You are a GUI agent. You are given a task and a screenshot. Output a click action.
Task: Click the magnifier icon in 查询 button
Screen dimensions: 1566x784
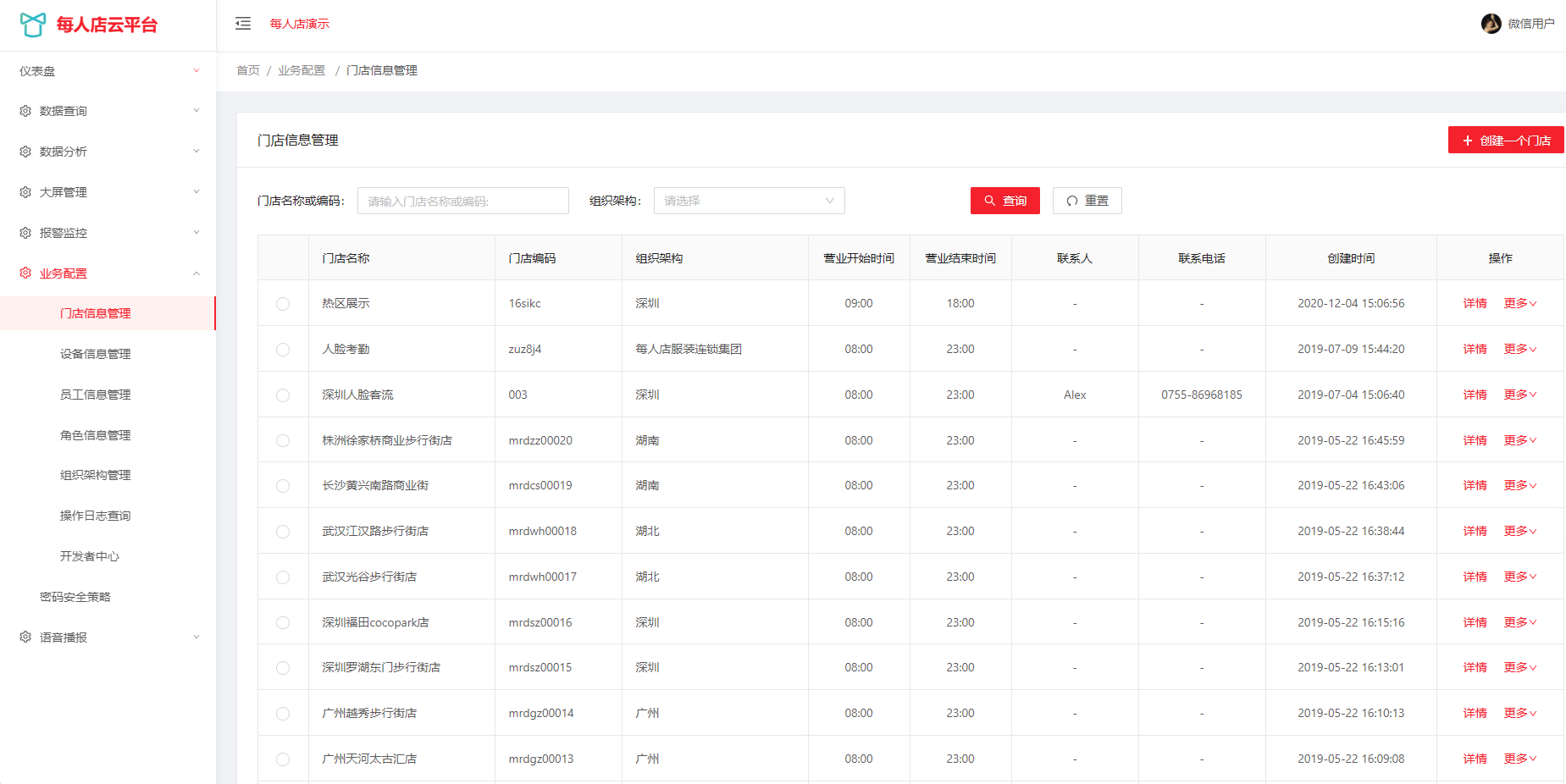point(989,201)
